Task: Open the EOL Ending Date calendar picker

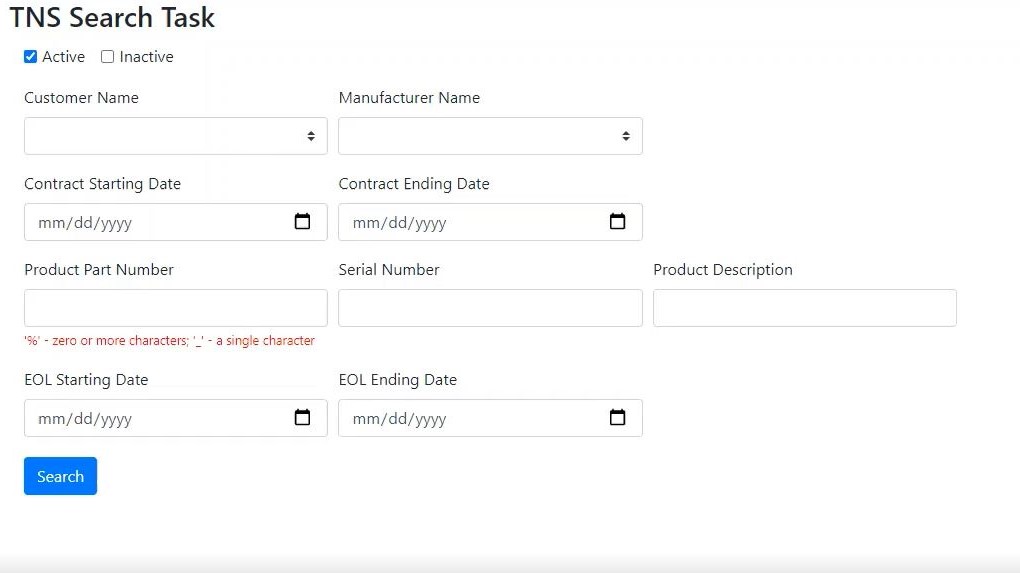Action: coord(617,418)
